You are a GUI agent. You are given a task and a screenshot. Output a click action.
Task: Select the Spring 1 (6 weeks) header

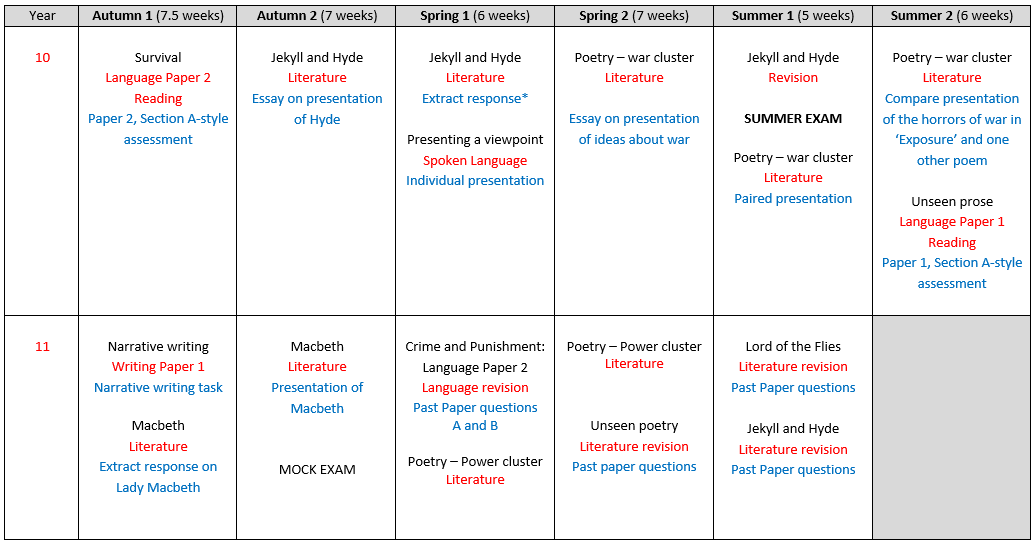[475, 15]
